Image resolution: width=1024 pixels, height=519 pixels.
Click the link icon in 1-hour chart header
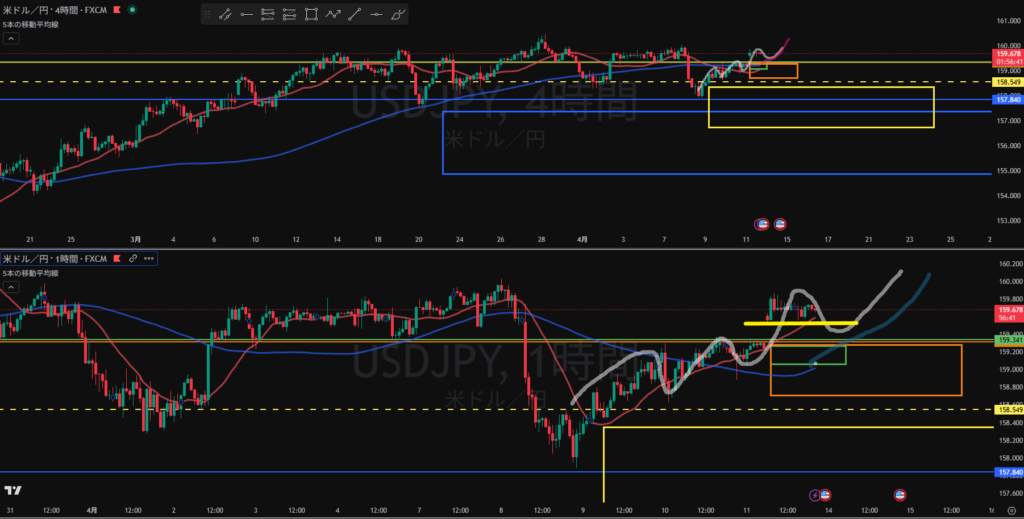131,258
